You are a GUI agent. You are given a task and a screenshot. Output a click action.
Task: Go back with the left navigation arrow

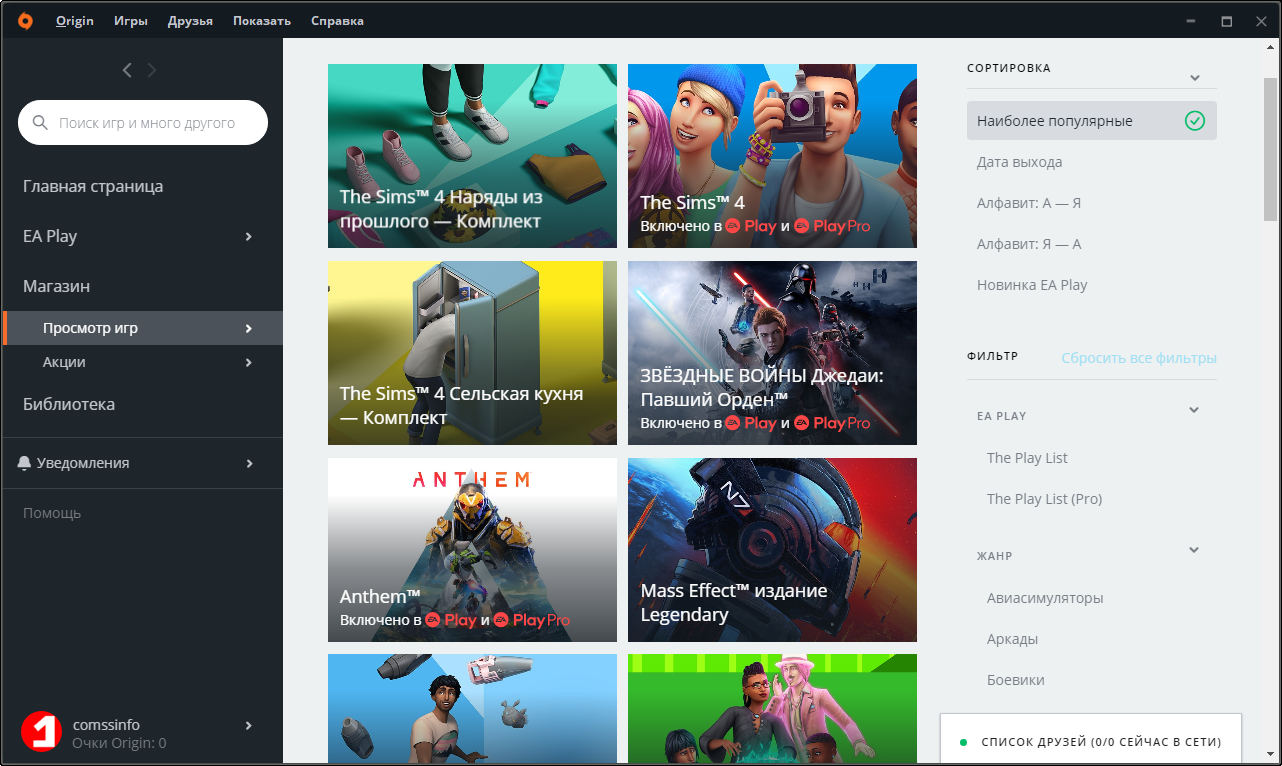click(127, 70)
